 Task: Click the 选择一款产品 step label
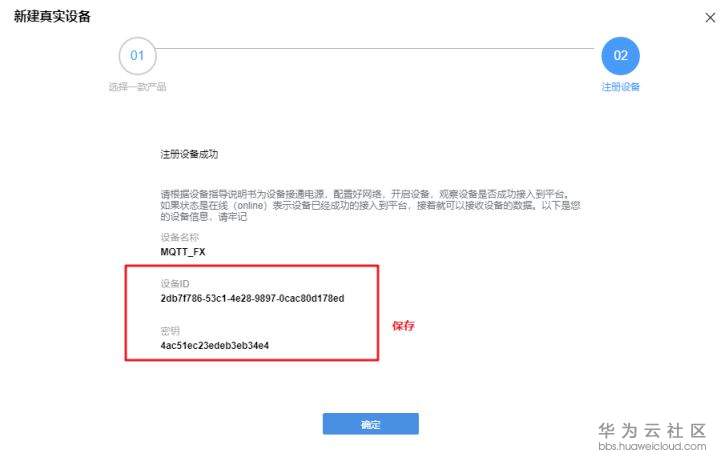(x=137, y=87)
